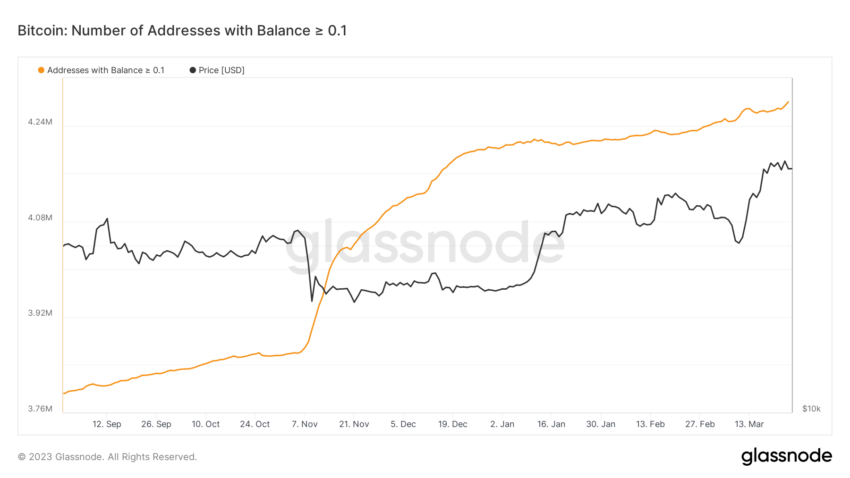Click the glassnode logo at bottom right
This screenshot has width=850, height=478.
point(787,456)
